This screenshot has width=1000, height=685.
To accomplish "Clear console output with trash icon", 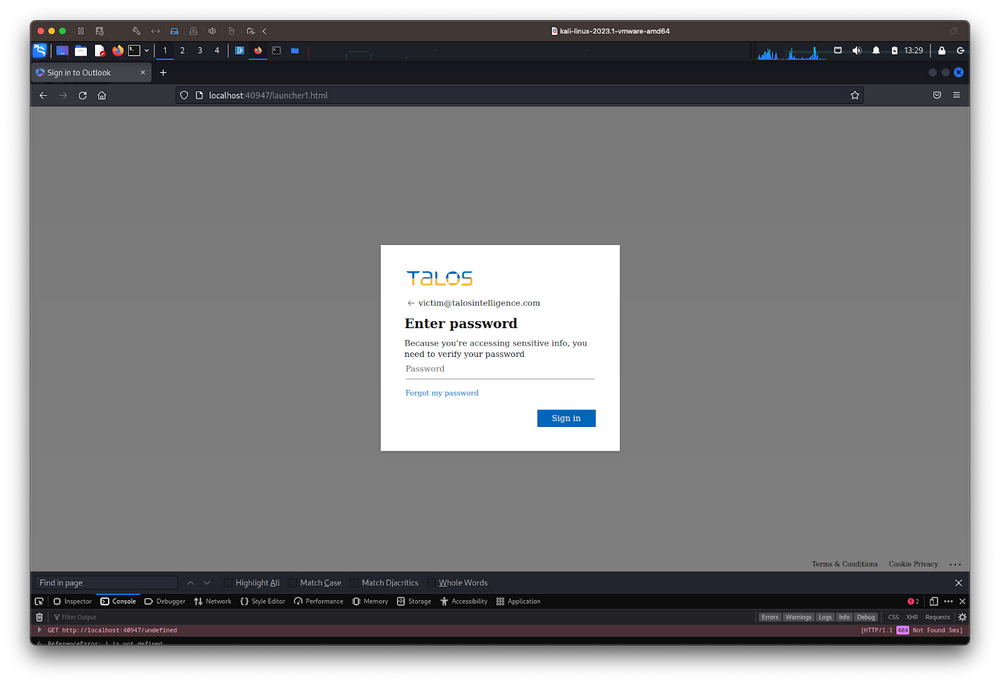I will coord(39,617).
